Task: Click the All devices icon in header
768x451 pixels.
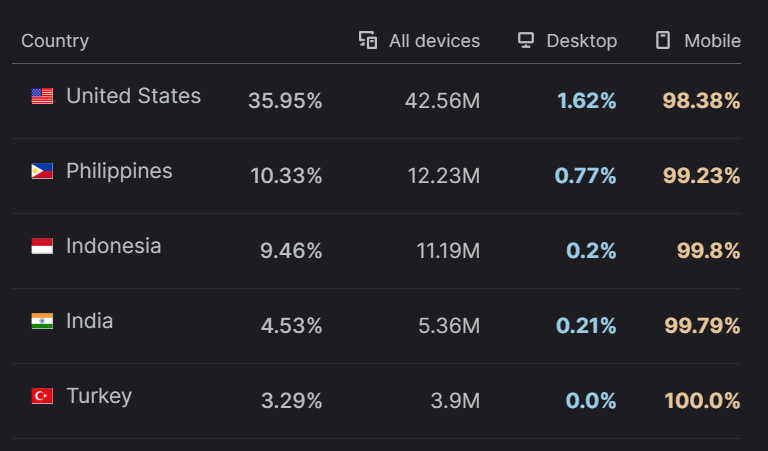Action: pos(368,40)
